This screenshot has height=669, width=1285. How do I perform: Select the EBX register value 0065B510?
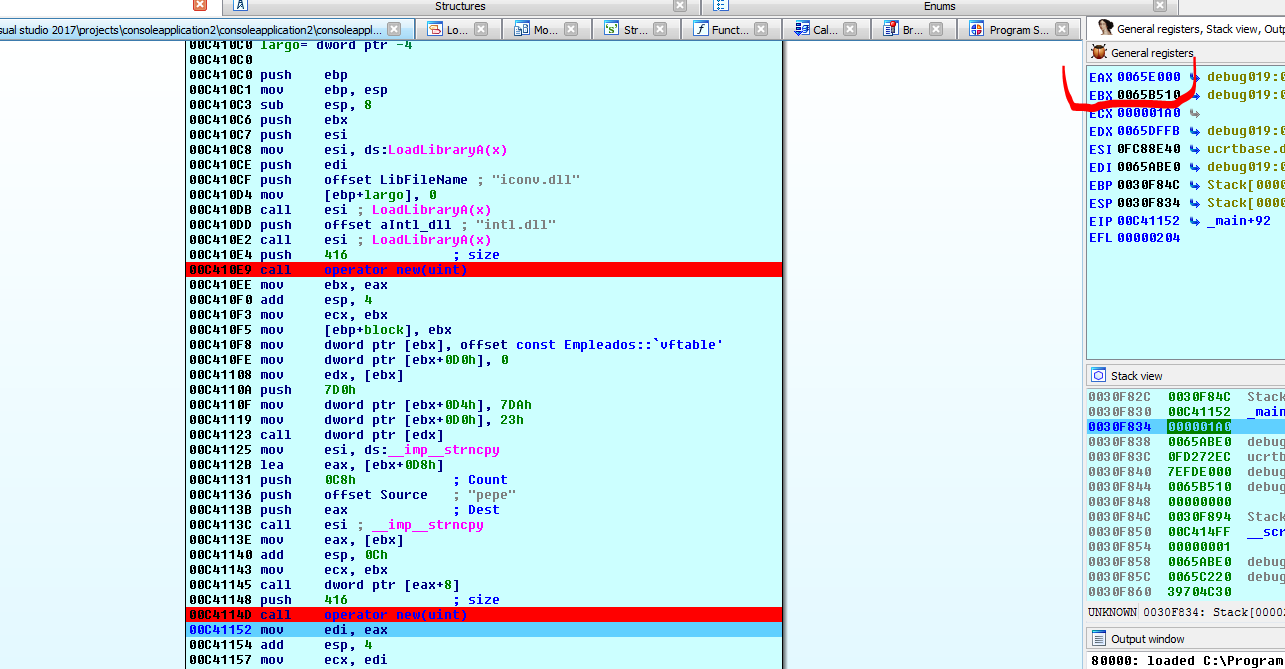1148,96
